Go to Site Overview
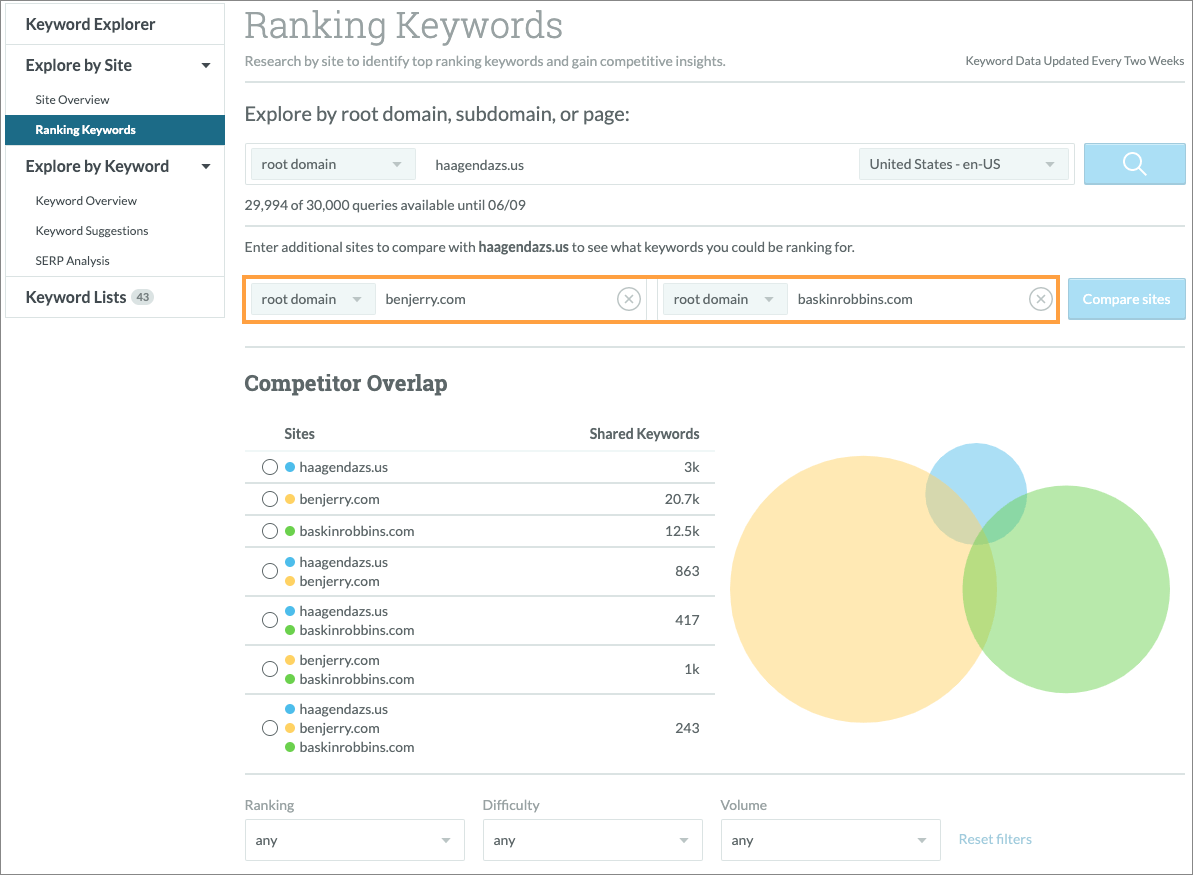Viewport: 1193px width, 875px height. pos(72,100)
